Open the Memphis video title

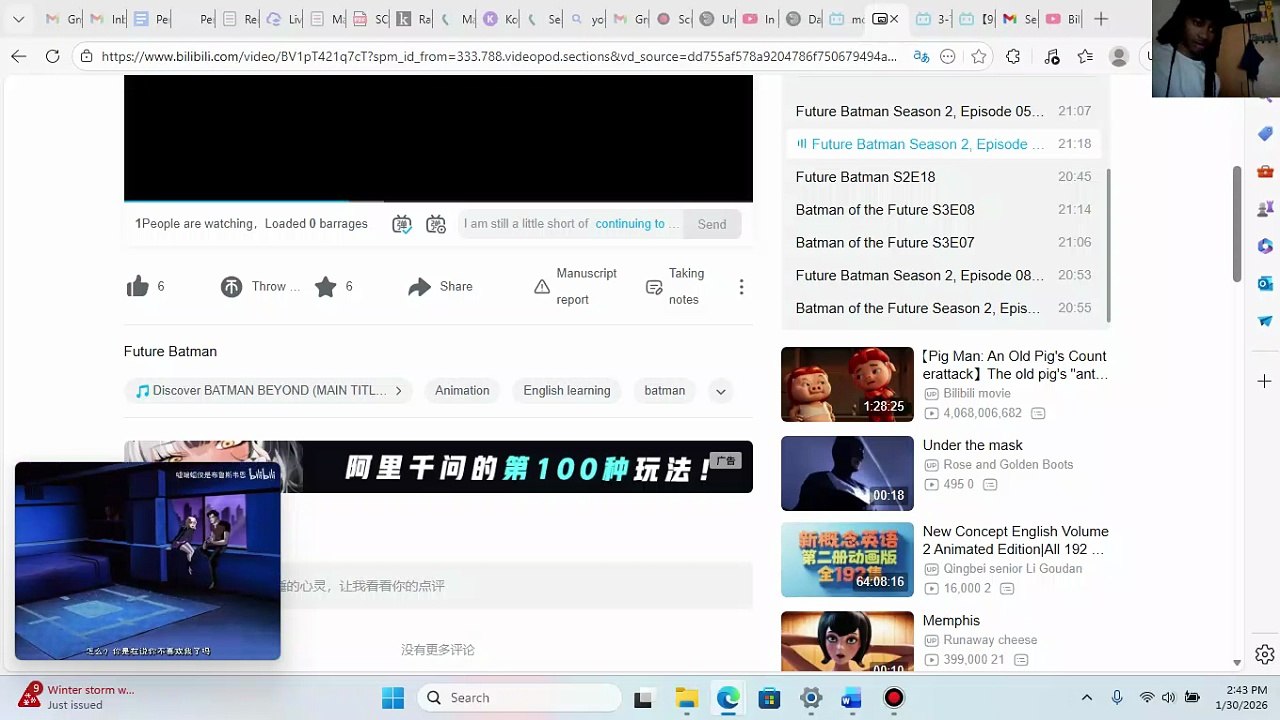951,621
